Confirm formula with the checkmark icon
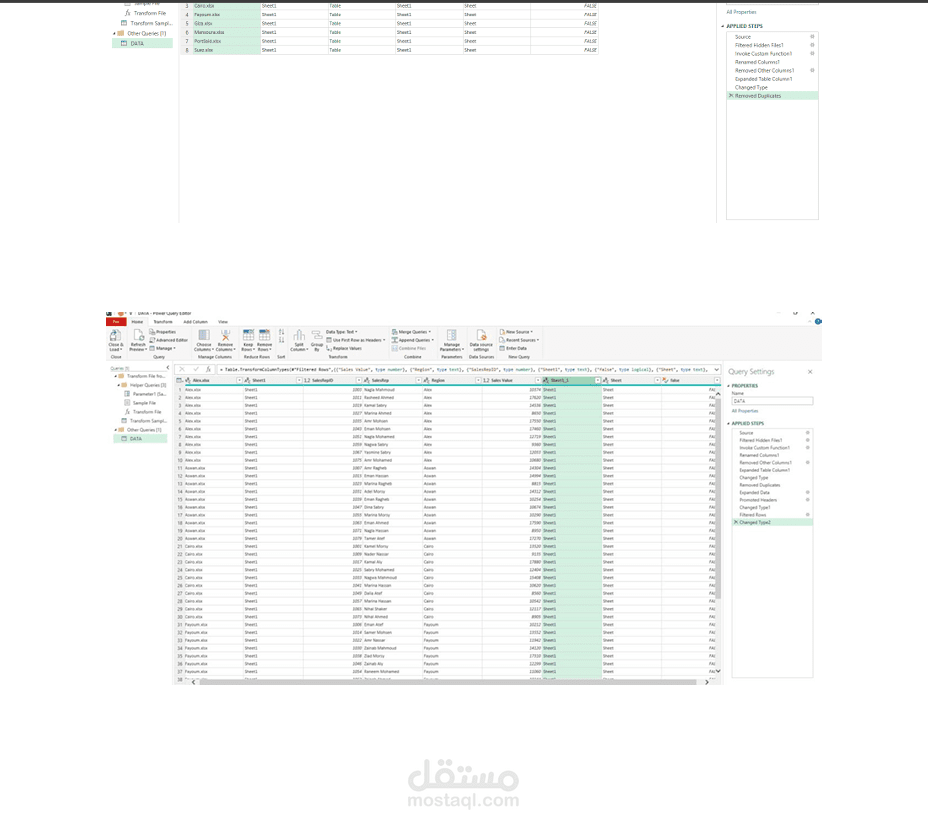Viewport: 928px width, 827px height. tap(195, 369)
